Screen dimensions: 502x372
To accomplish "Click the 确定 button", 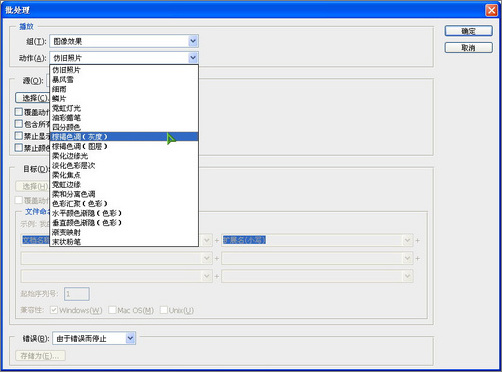I will click(x=468, y=31).
